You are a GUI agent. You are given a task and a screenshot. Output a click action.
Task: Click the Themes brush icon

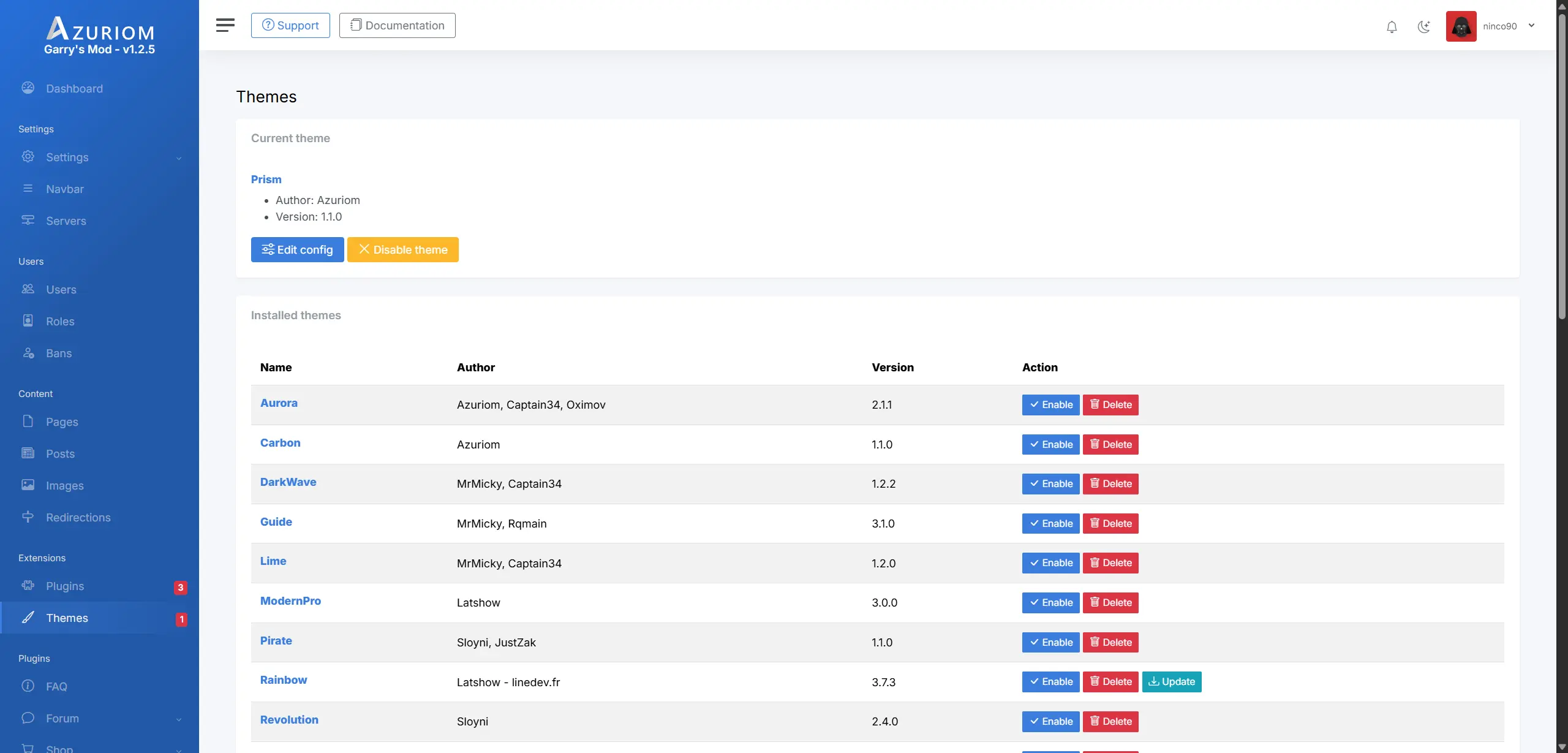pyautogui.click(x=28, y=617)
